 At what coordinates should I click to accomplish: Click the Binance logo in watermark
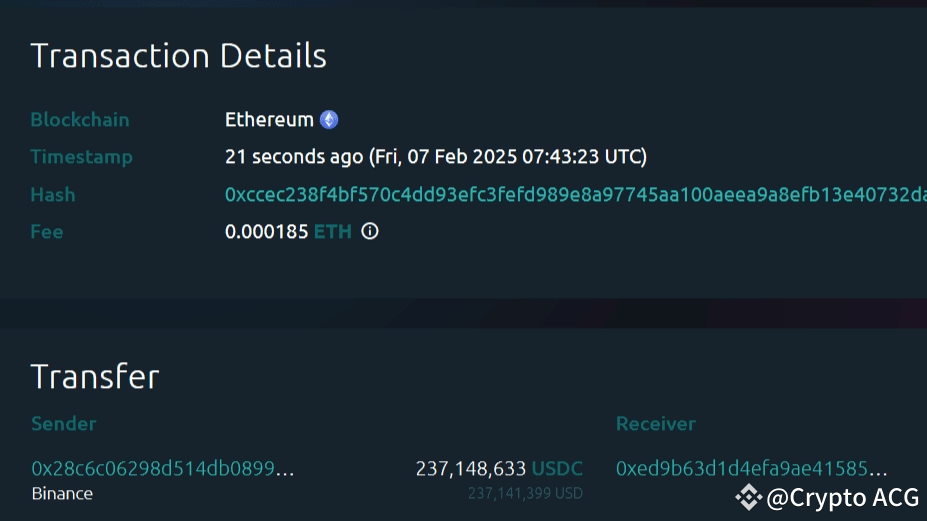(x=748, y=496)
